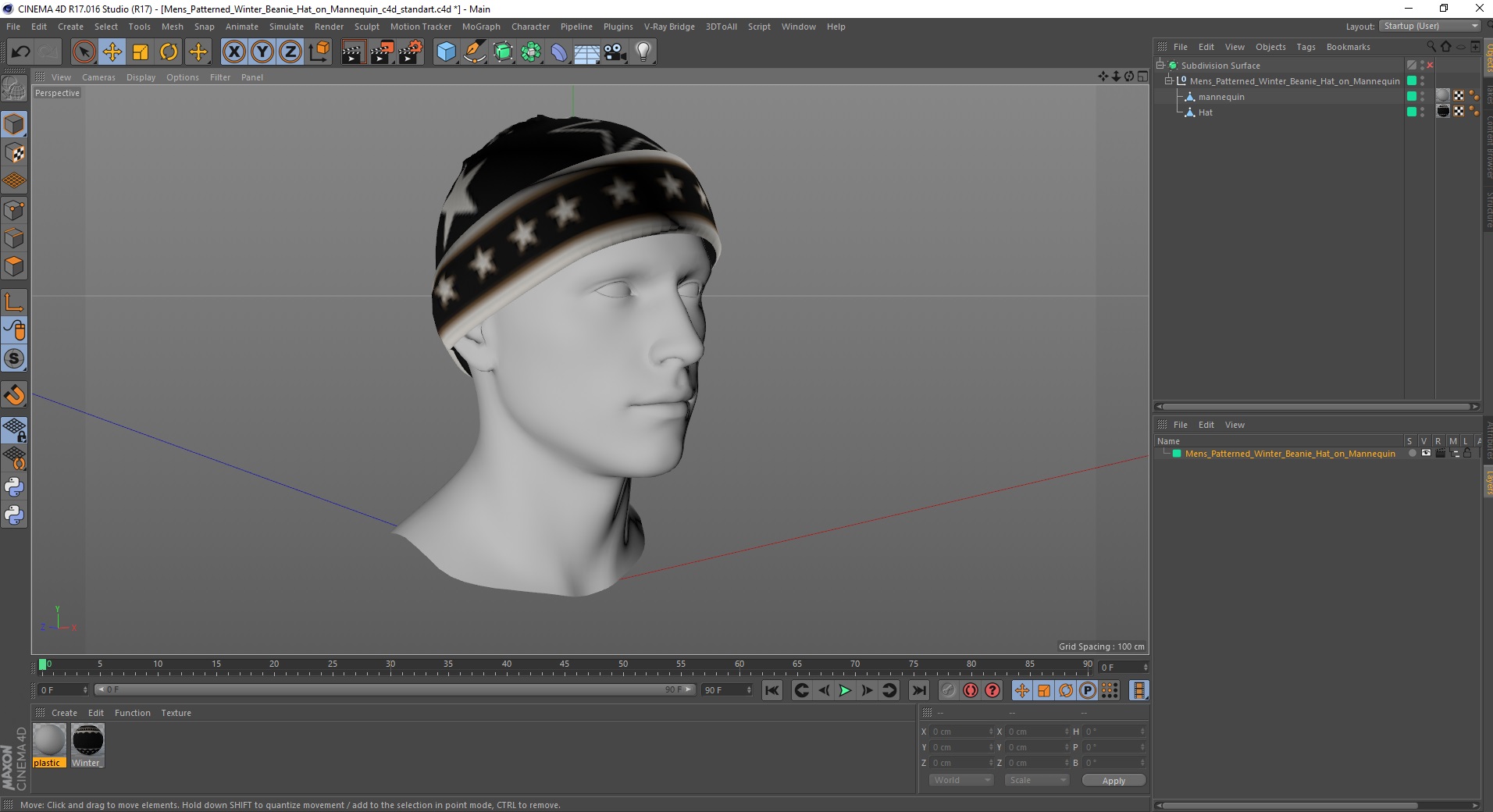The image size is (1493, 812).
Task: Open the World coordinate dropdown
Action: [x=961, y=780]
